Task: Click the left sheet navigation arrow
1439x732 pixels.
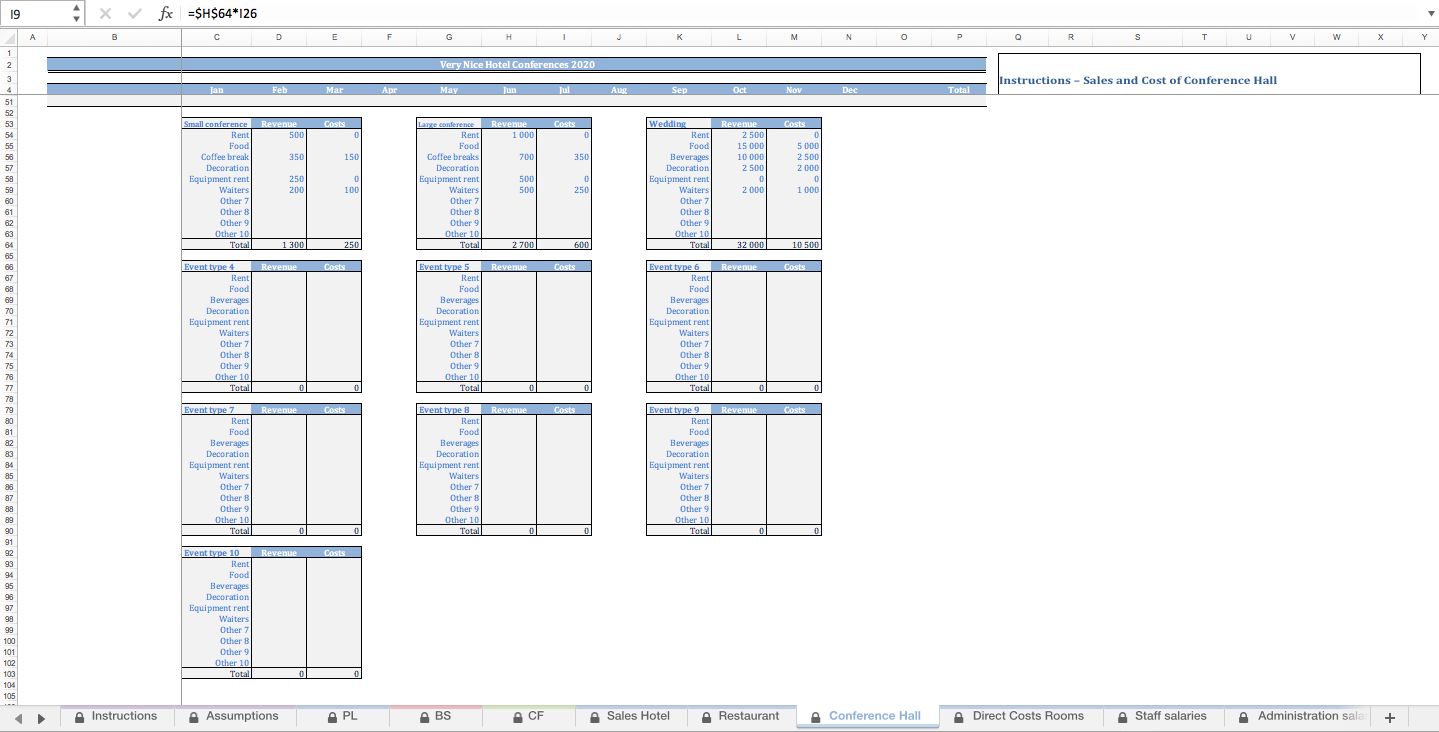Action: 17,716
